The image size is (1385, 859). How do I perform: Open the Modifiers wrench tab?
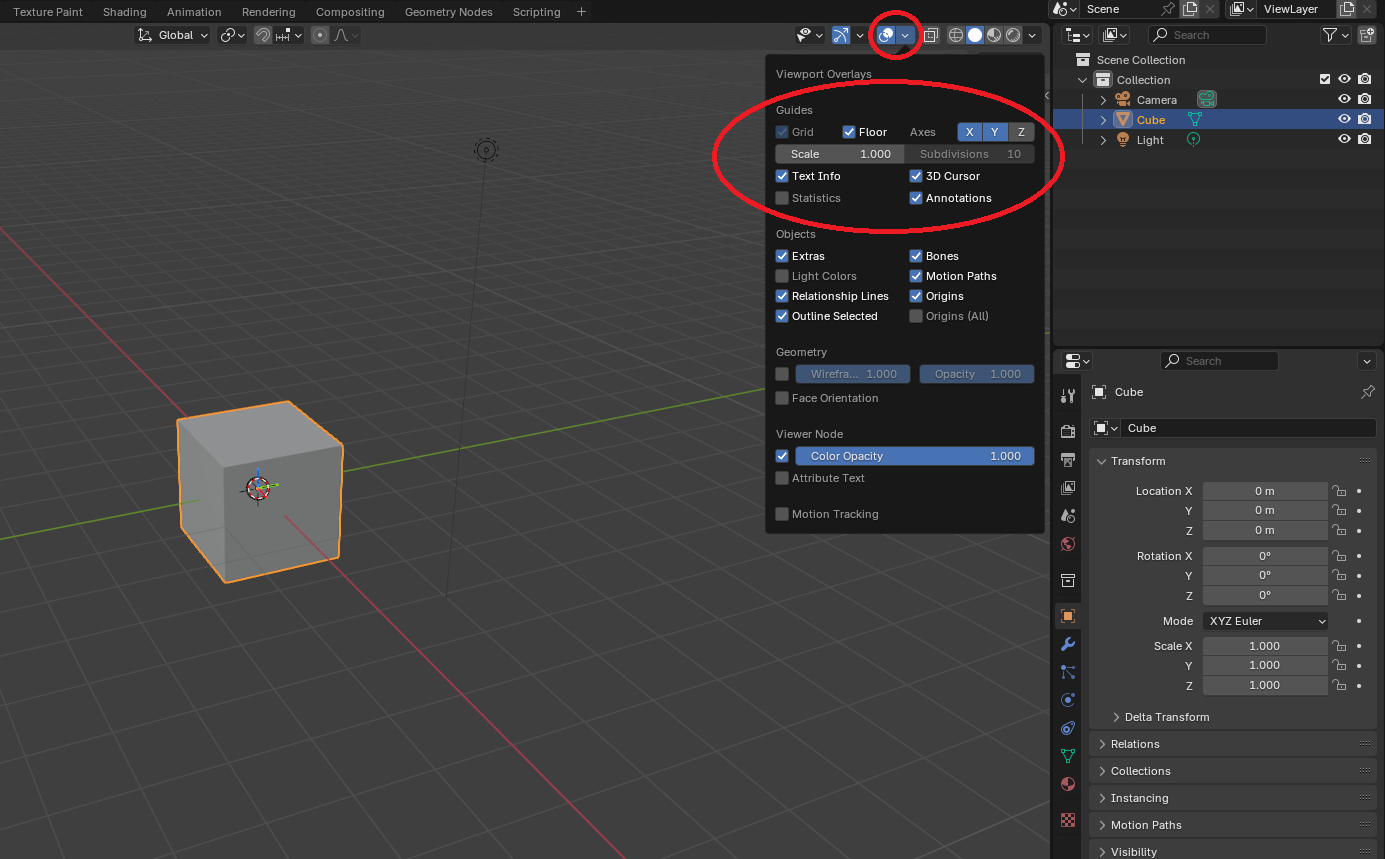click(1068, 644)
